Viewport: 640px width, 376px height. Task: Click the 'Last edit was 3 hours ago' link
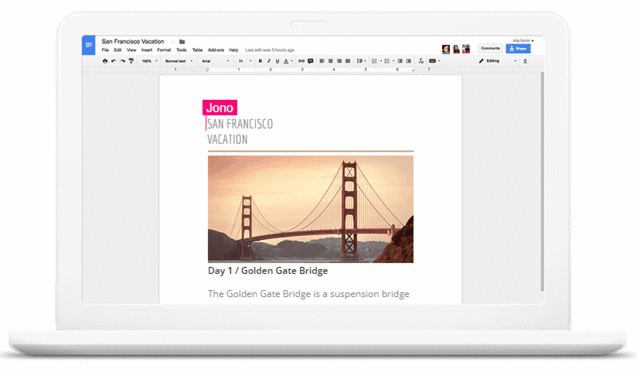coord(270,50)
